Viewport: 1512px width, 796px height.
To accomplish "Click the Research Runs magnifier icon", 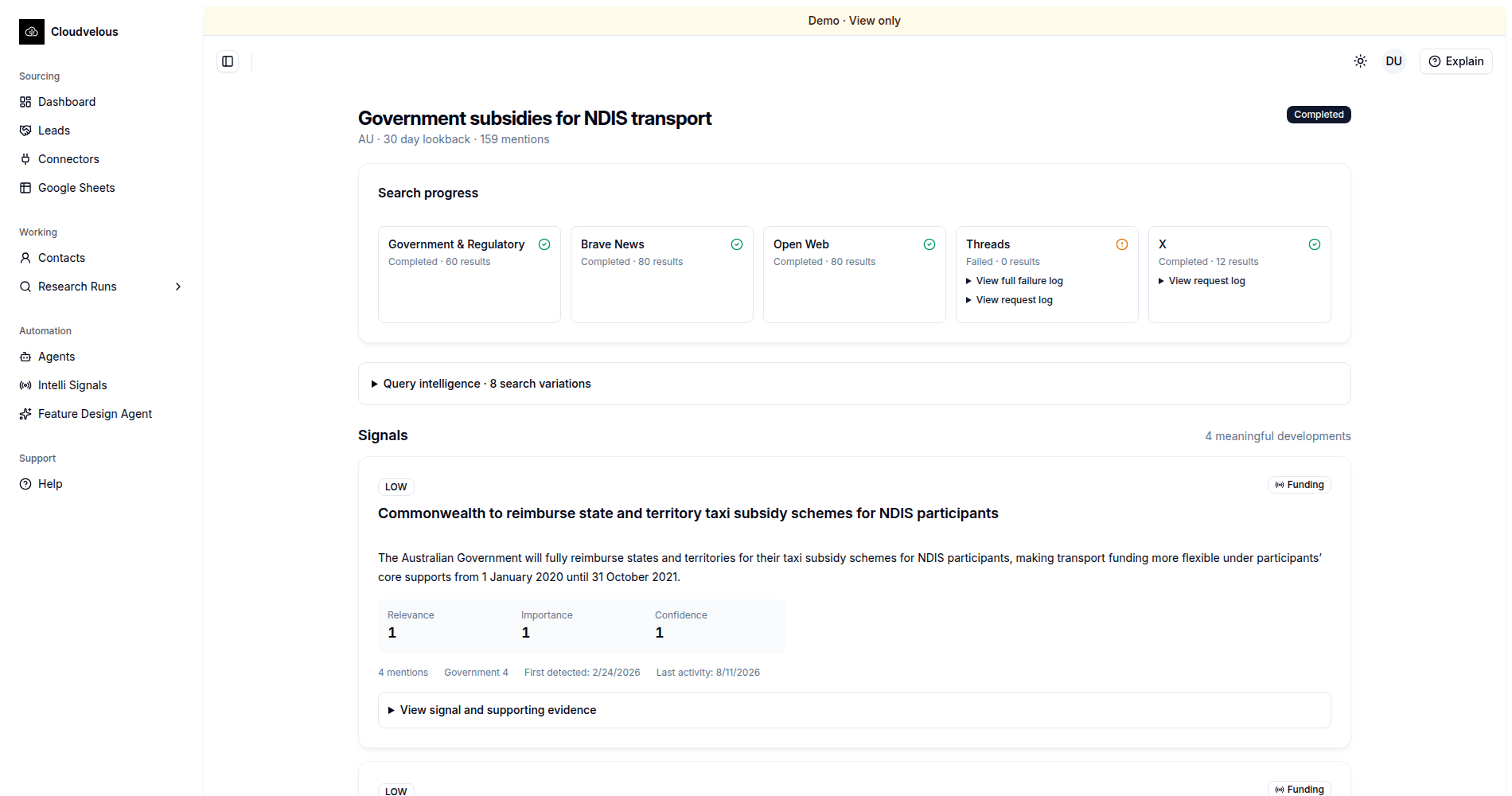I will (25, 287).
